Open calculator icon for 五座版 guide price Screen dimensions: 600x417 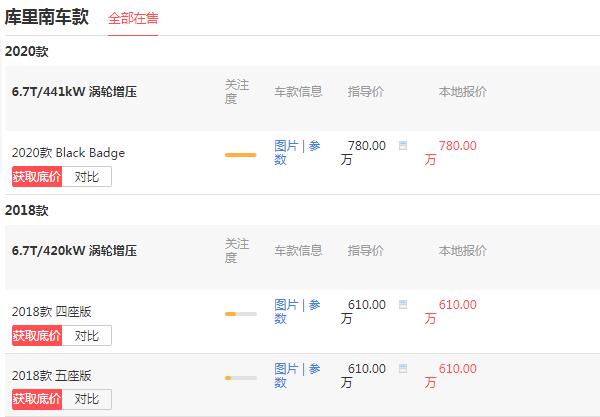pos(403,368)
